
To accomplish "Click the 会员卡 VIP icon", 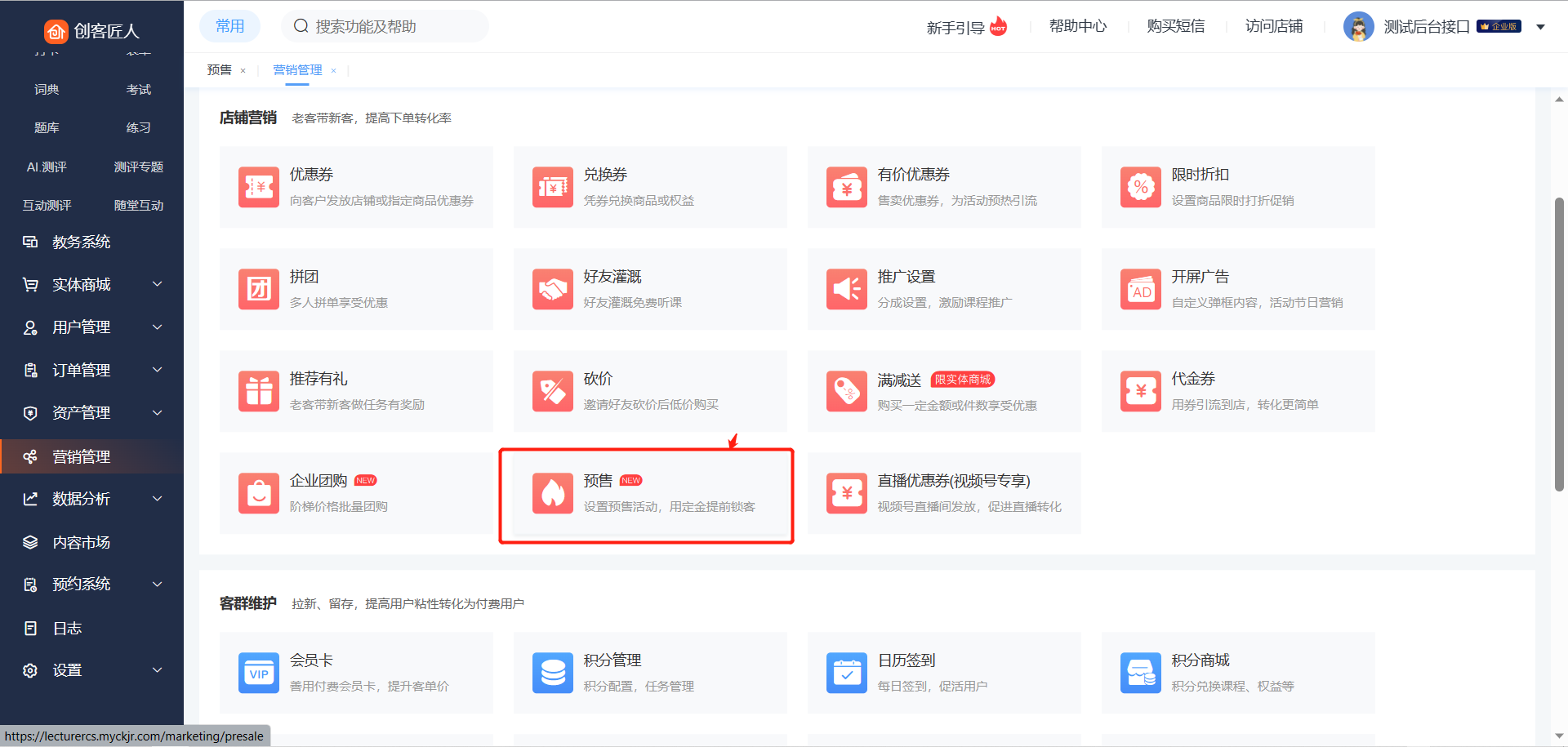I will point(258,673).
